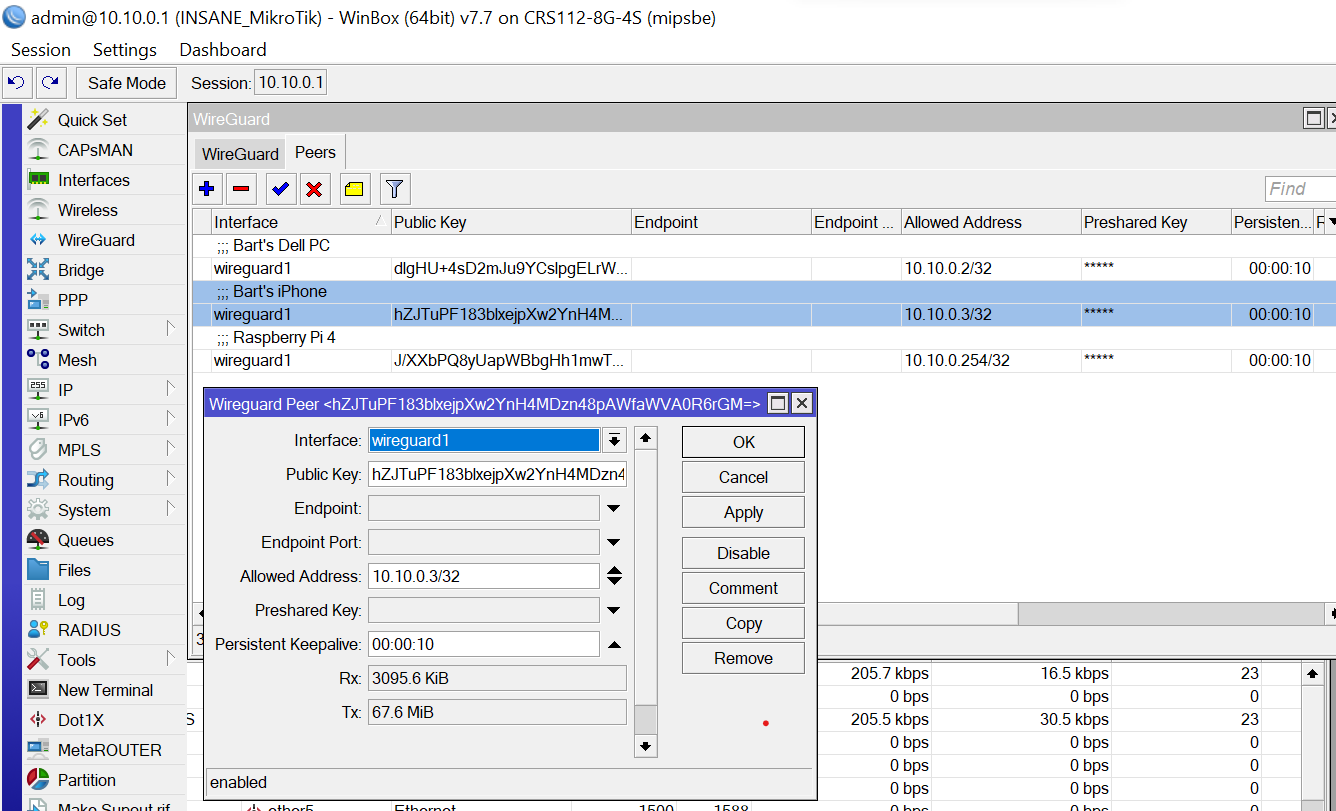1336x811 pixels.
Task: Open Interfaces from the sidebar
Action: click(94, 180)
